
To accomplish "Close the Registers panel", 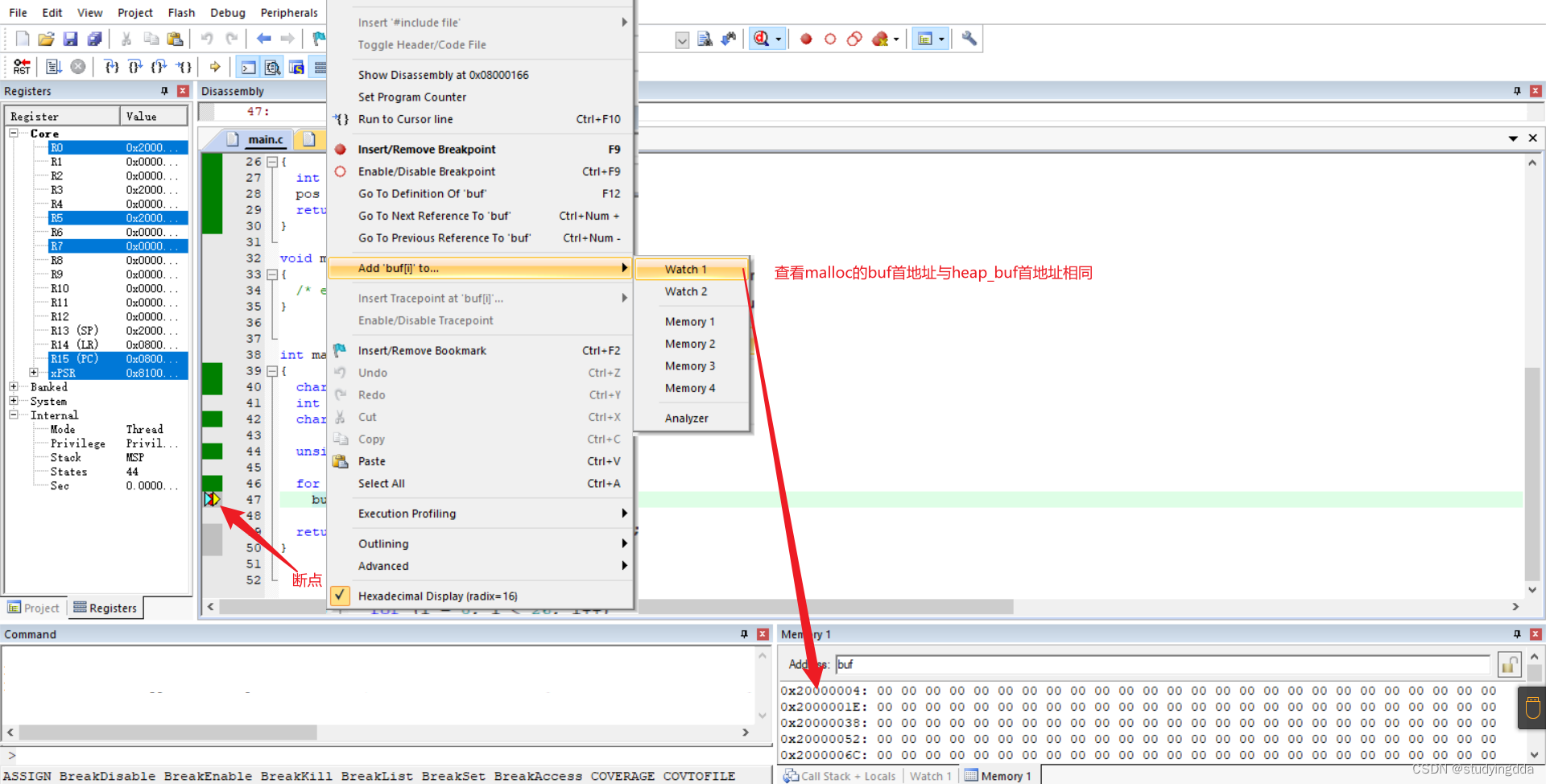I will 183,91.
